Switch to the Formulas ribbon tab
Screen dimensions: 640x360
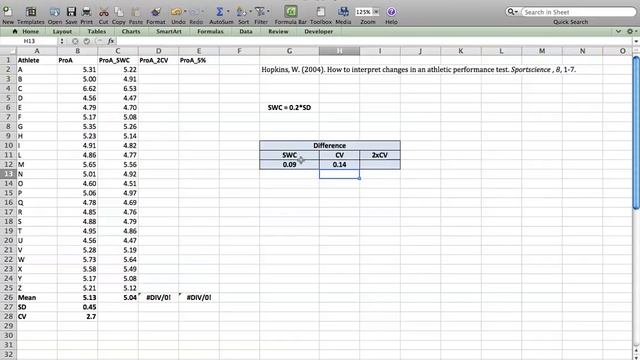pyautogui.click(x=210, y=31)
